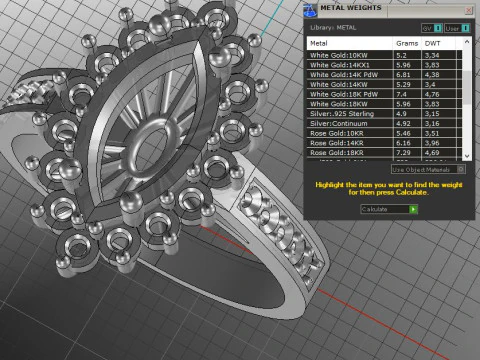Click the 3,15 DWT value
This screenshot has width=480, height=360.
click(432, 114)
